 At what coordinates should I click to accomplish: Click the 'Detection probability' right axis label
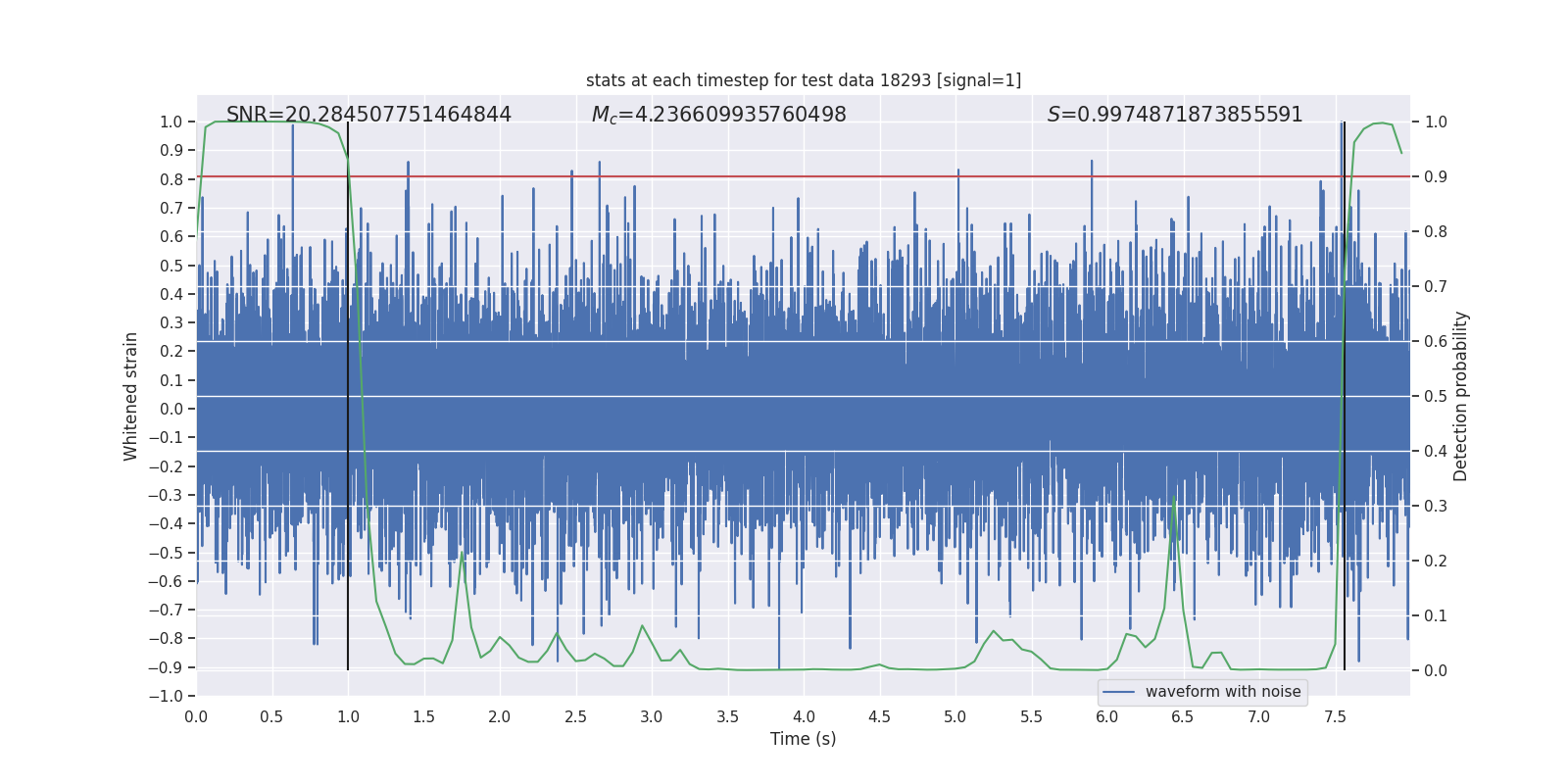pos(1460,396)
